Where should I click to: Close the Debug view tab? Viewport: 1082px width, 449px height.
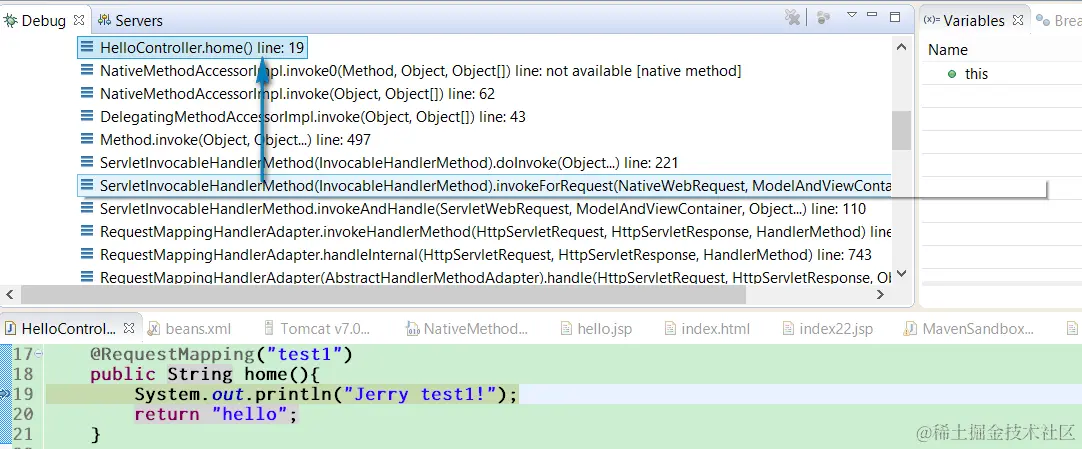[x=79, y=21]
